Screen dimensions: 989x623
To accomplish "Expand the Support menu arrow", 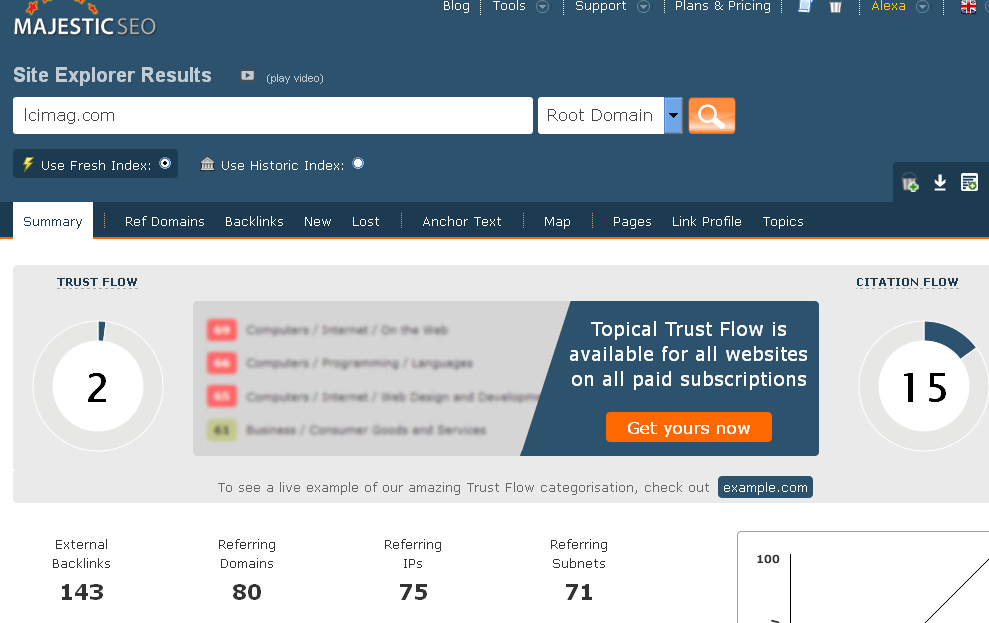I will tap(643, 6).
